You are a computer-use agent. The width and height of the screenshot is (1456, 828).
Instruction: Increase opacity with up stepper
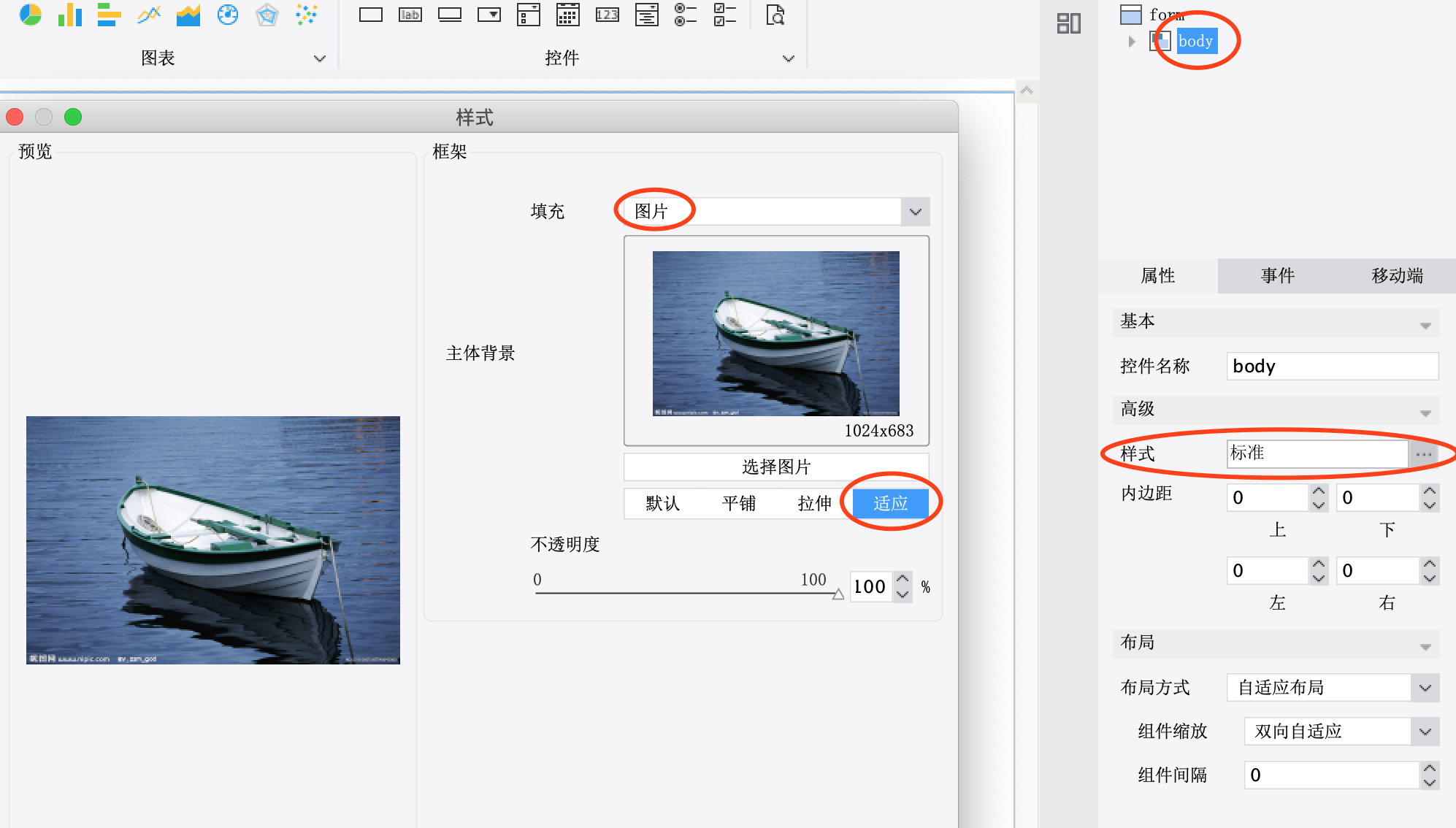click(x=903, y=579)
